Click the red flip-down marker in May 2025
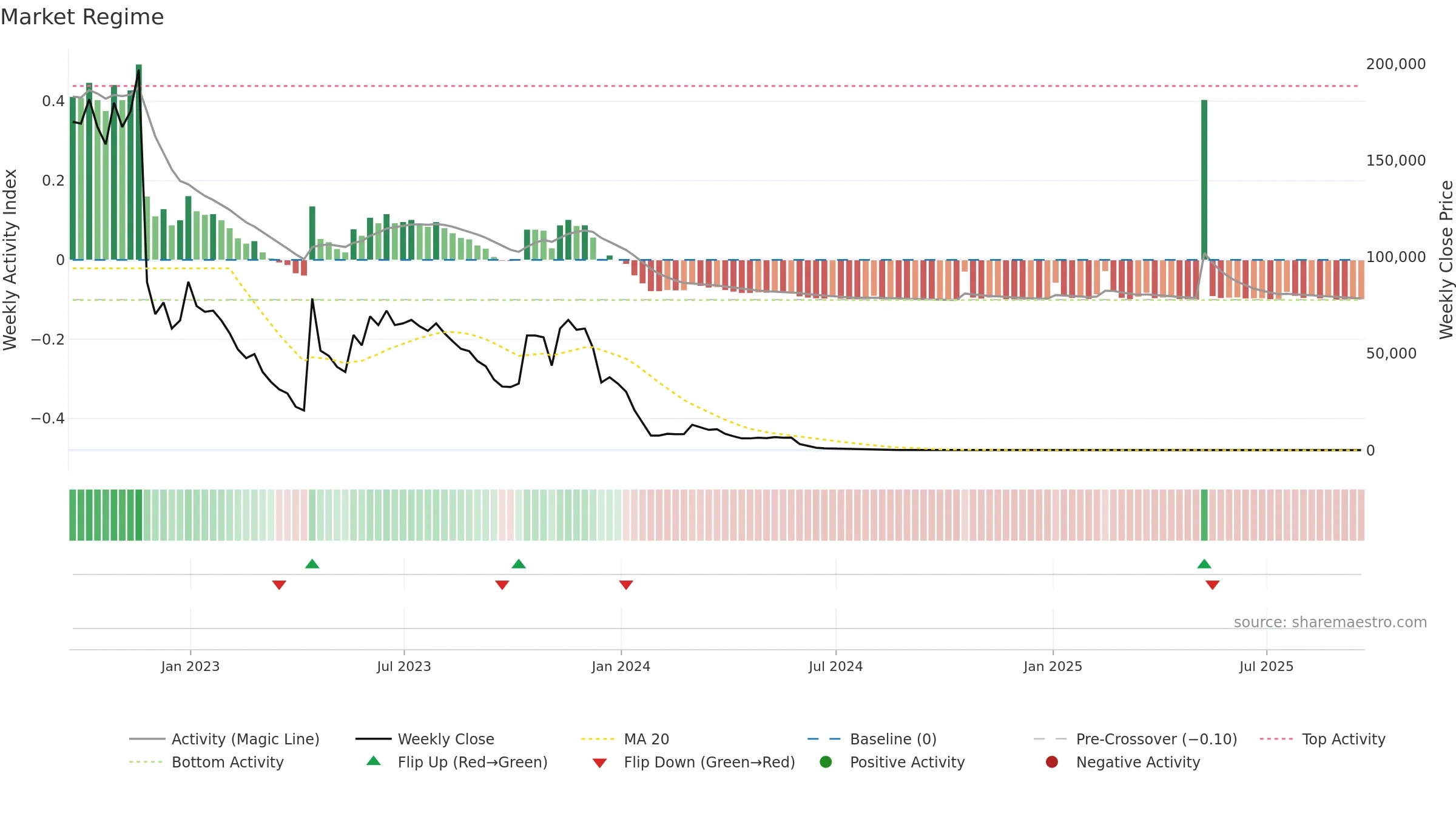1456x819 pixels. point(1213,585)
